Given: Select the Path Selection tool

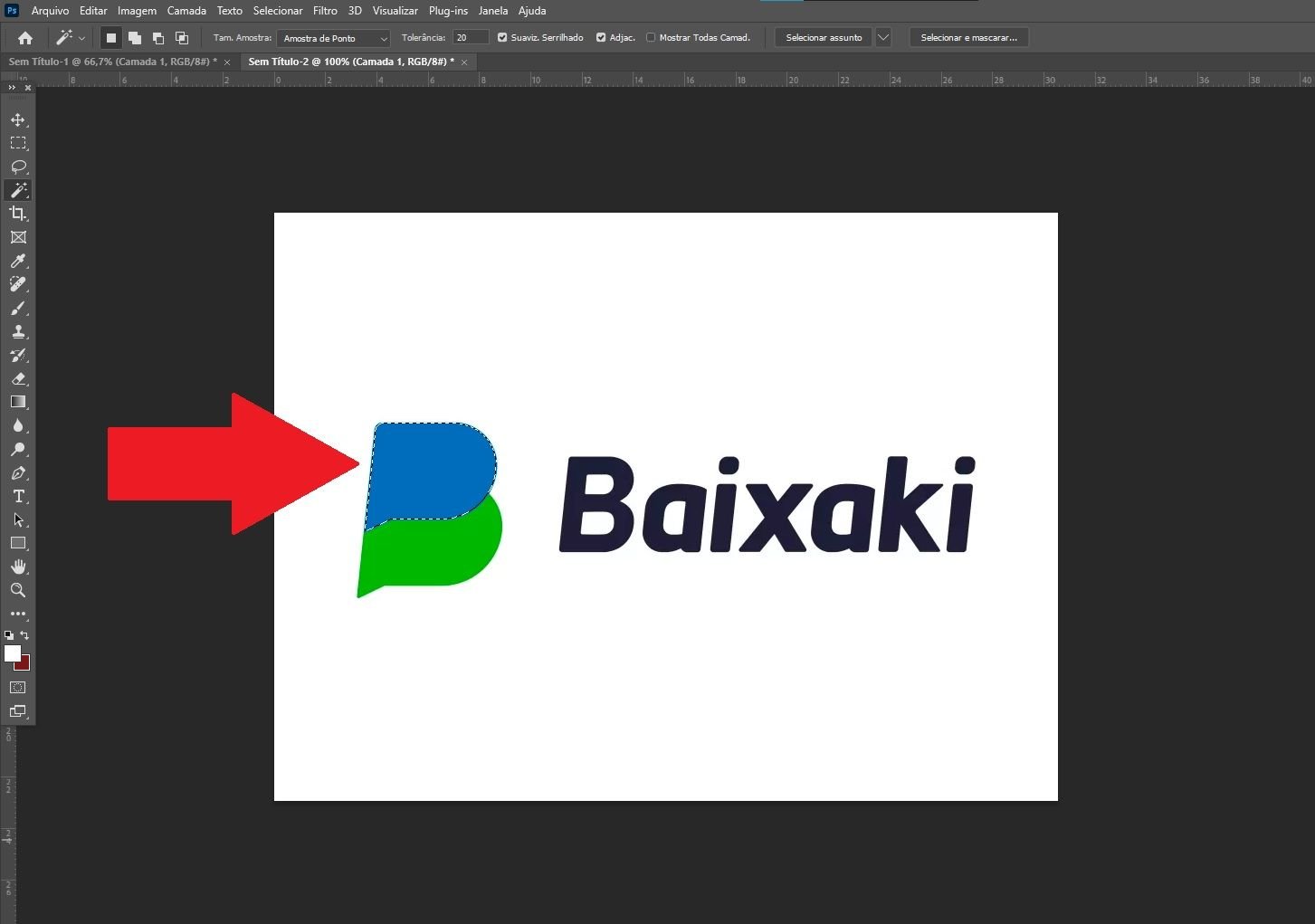Looking at the screenshot, I should point(18,519).
